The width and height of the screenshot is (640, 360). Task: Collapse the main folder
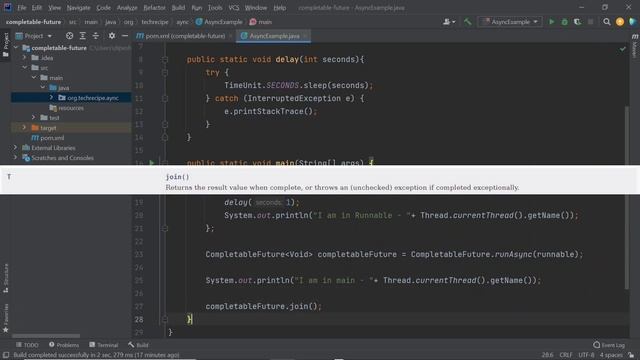34,78
